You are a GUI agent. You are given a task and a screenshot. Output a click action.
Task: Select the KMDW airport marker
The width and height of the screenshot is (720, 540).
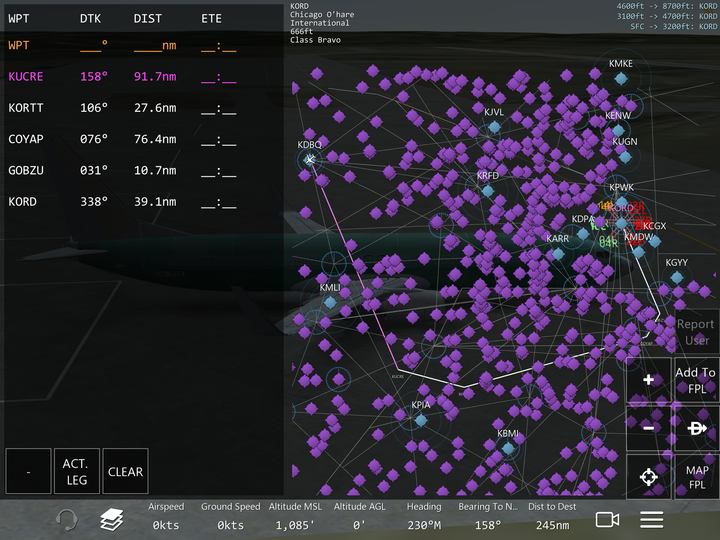pyautogui.click(x=639, y=251)
